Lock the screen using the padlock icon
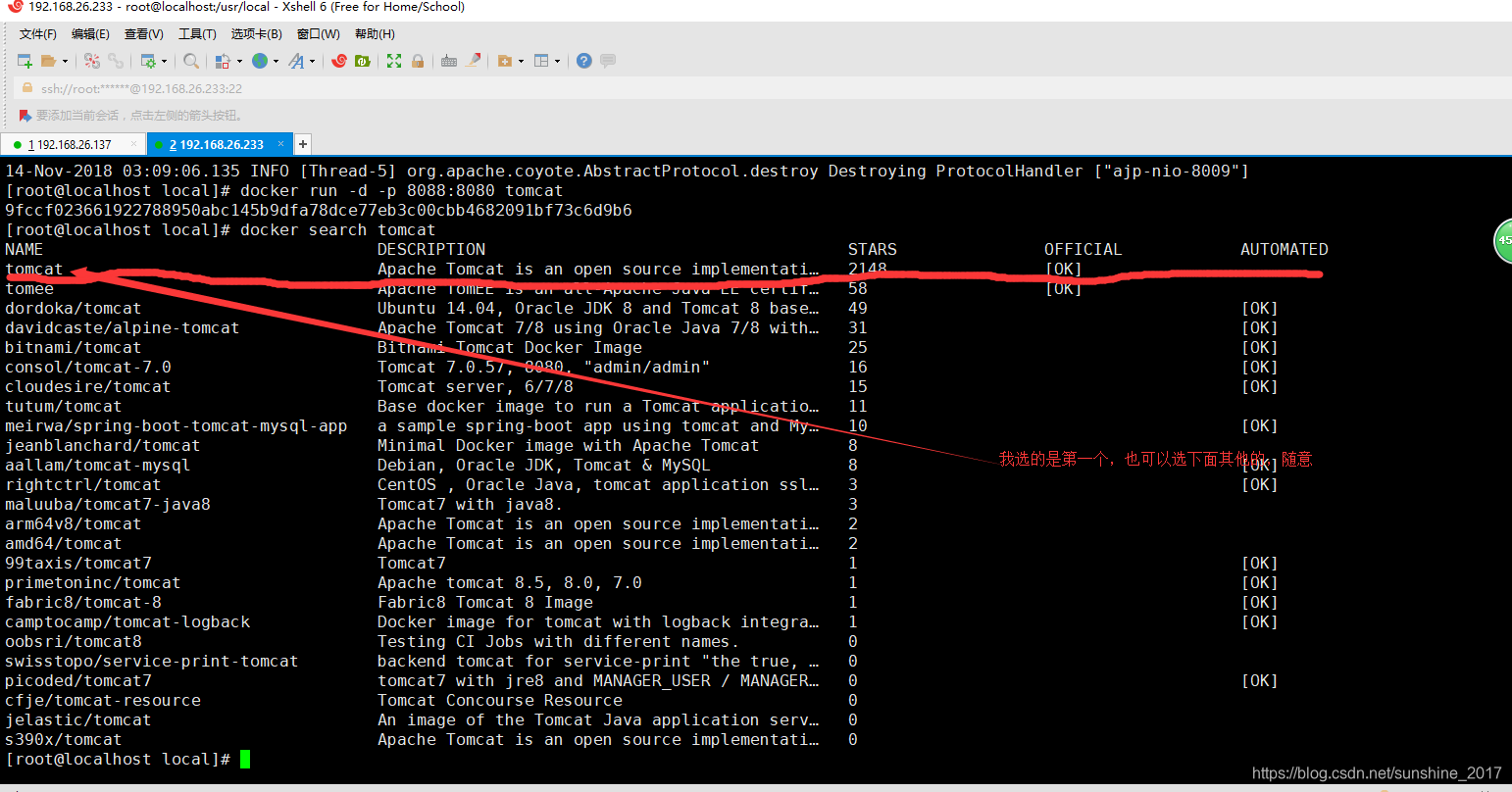Viewport: 1512px width, 792px height. (x=418, y=61)
